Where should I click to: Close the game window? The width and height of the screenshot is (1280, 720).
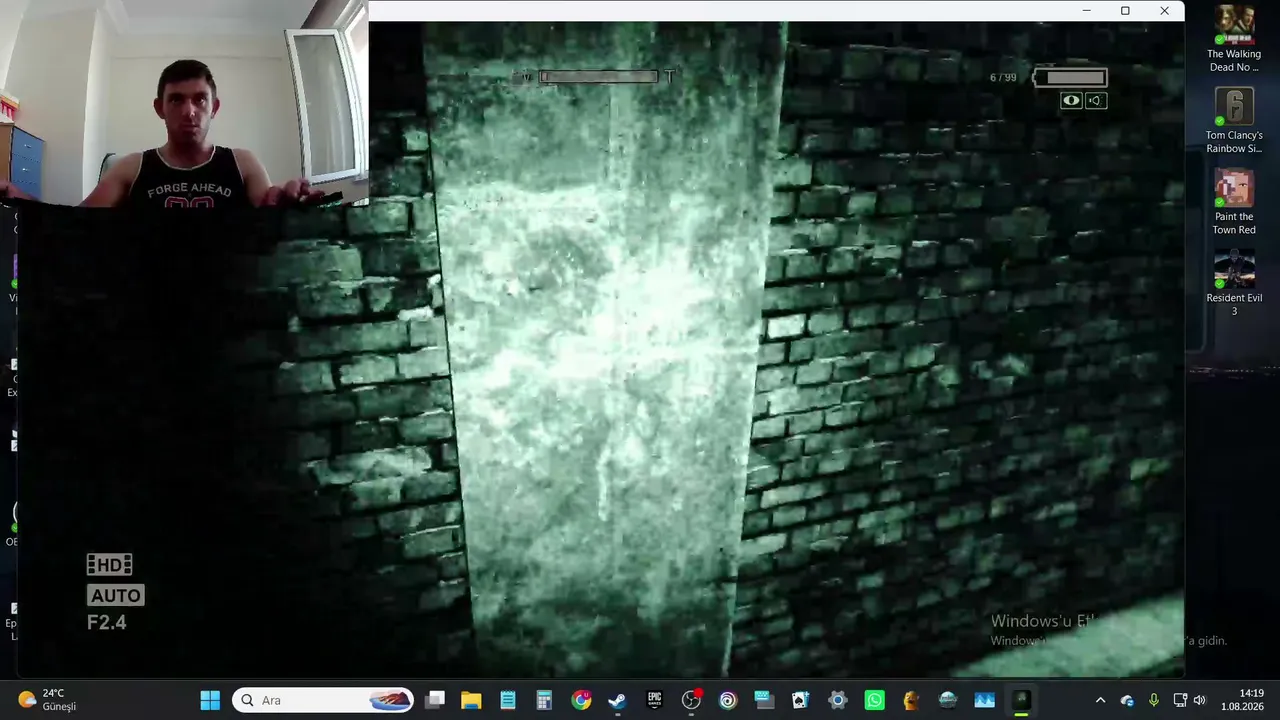tap(1164, 11)
